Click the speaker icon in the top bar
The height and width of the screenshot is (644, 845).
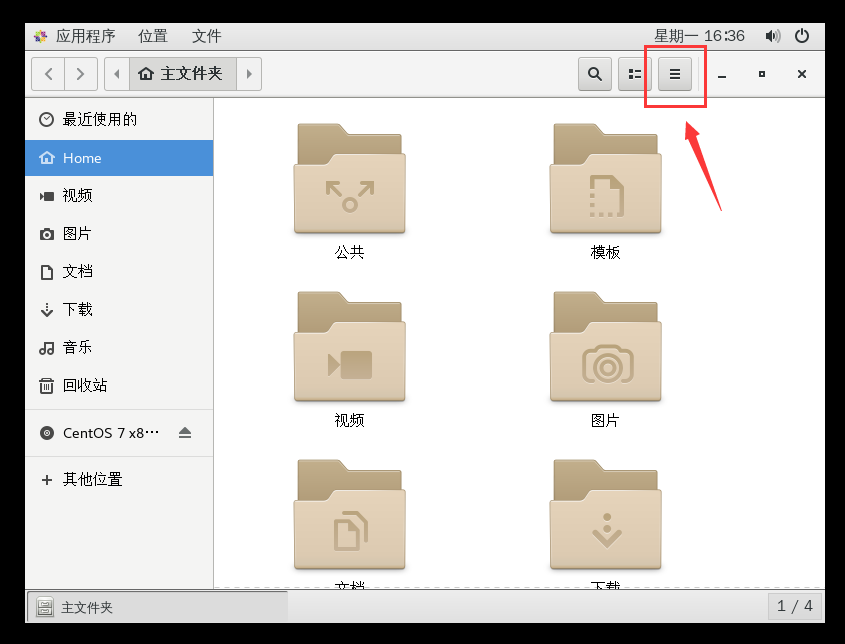tap(772, 35)
